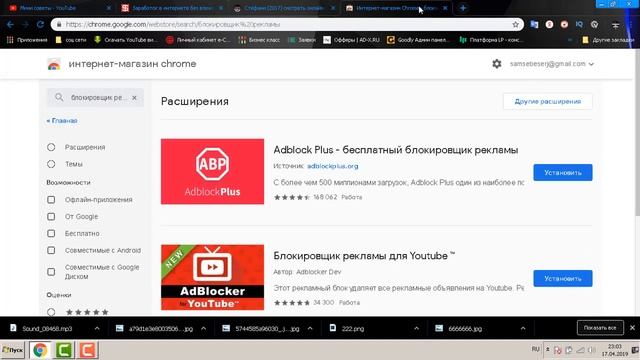Open a new browser tab with plus

point(463,8)
